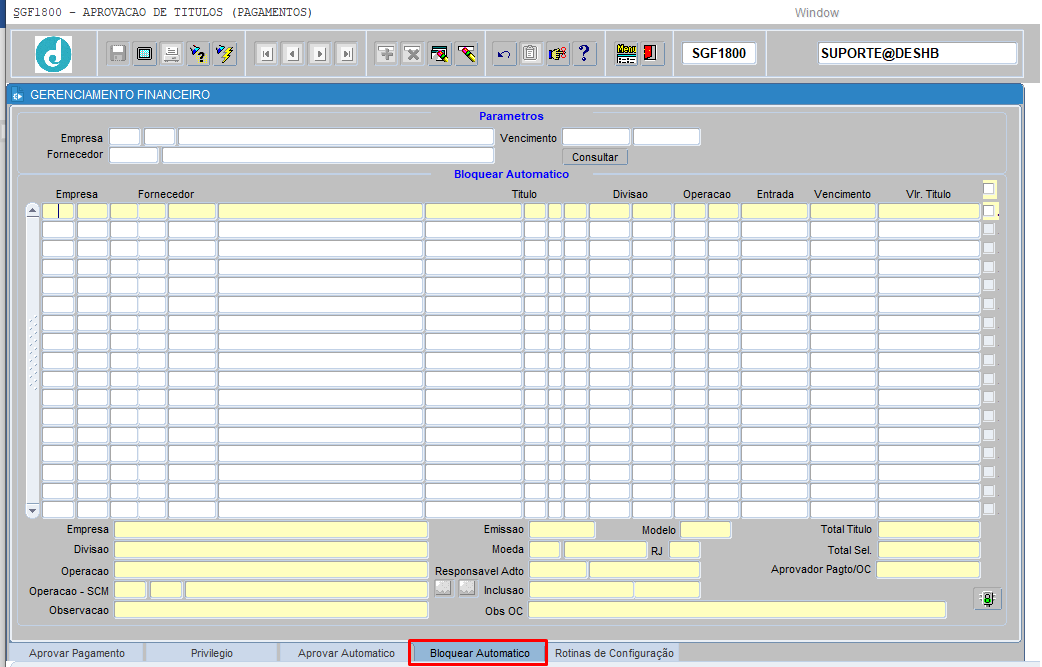Image resolution: width=1042 pixels, height=667 pixels.
Task: Click the Clear Field eraser icon
Action: click(467, 54)
